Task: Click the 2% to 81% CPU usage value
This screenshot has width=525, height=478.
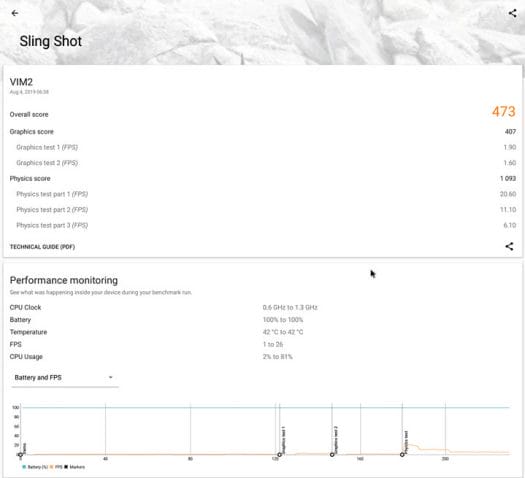Action: coord(278,356)
